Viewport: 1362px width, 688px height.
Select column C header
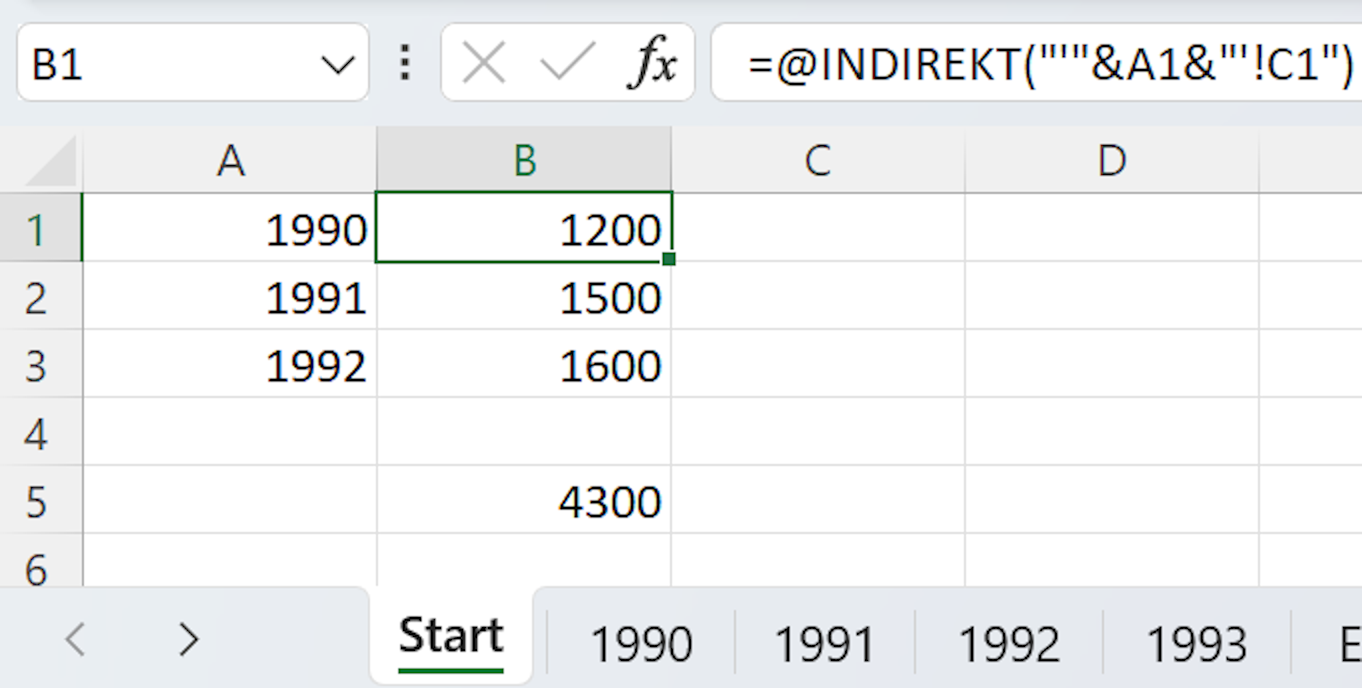818,160
